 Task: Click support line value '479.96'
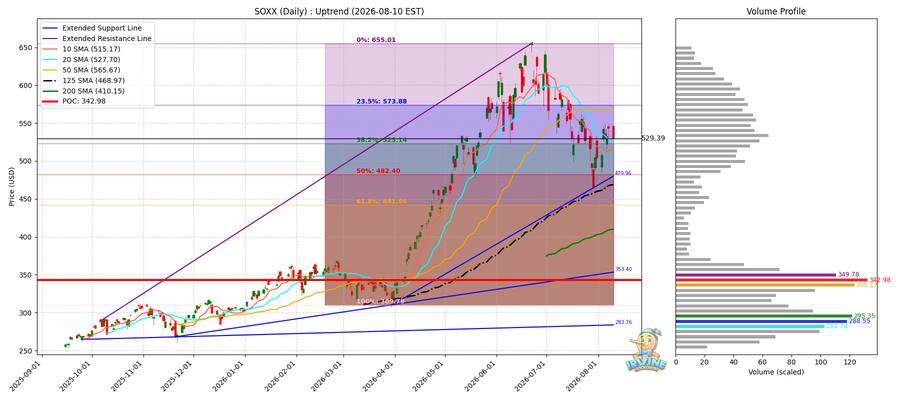(623, 173)
